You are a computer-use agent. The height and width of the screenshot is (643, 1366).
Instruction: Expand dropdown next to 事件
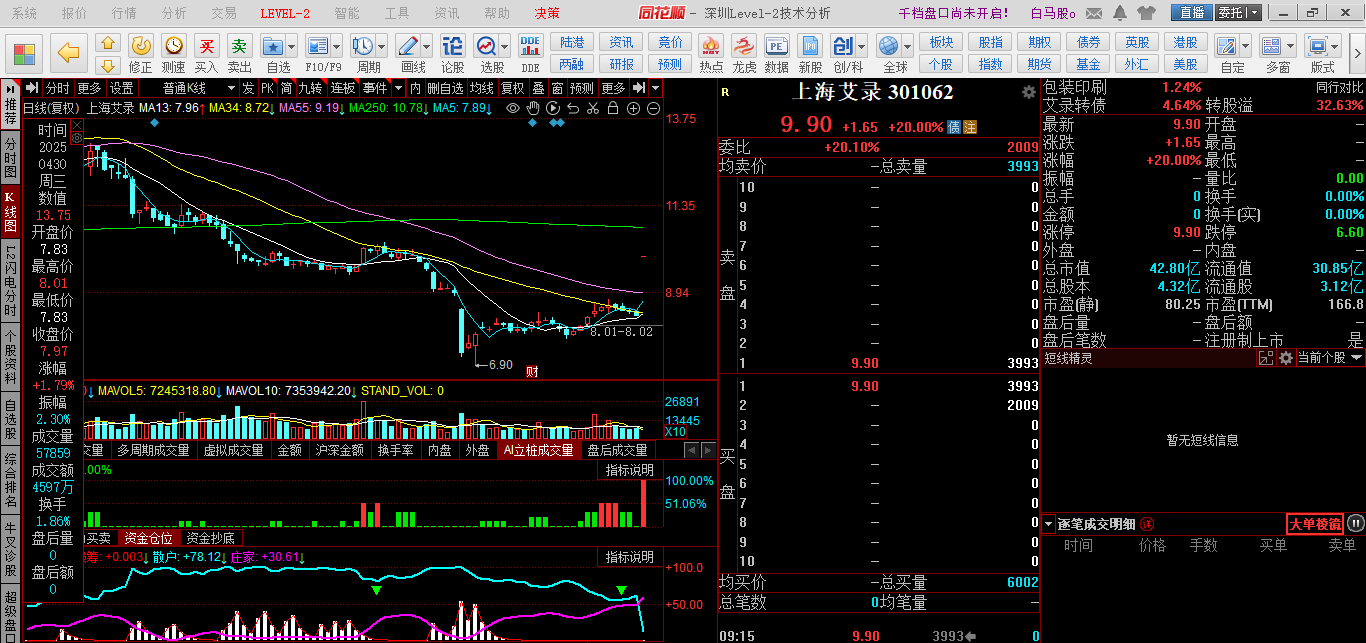click(396, 88)
